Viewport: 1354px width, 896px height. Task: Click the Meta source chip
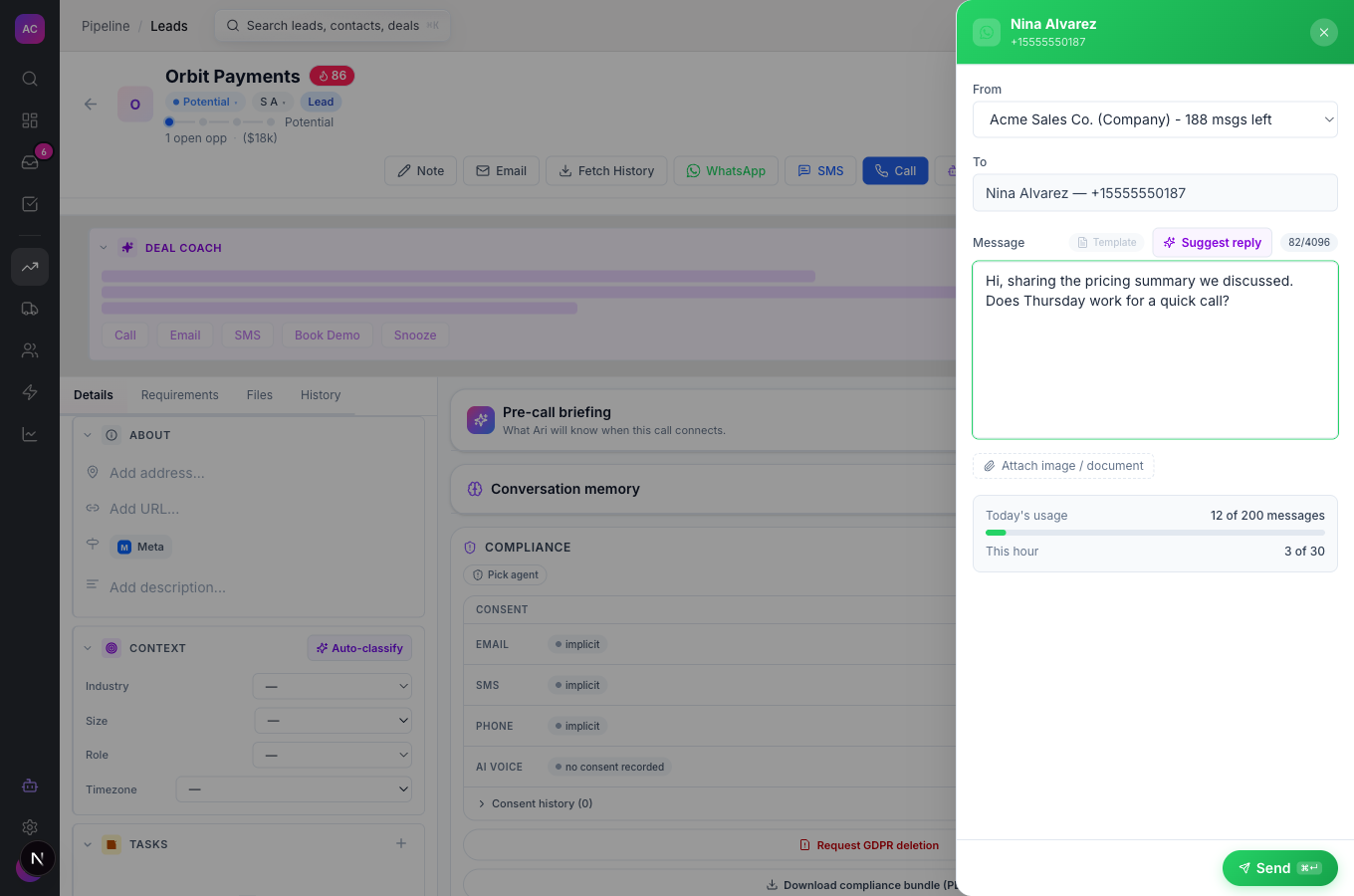click(x=140, y=547)
